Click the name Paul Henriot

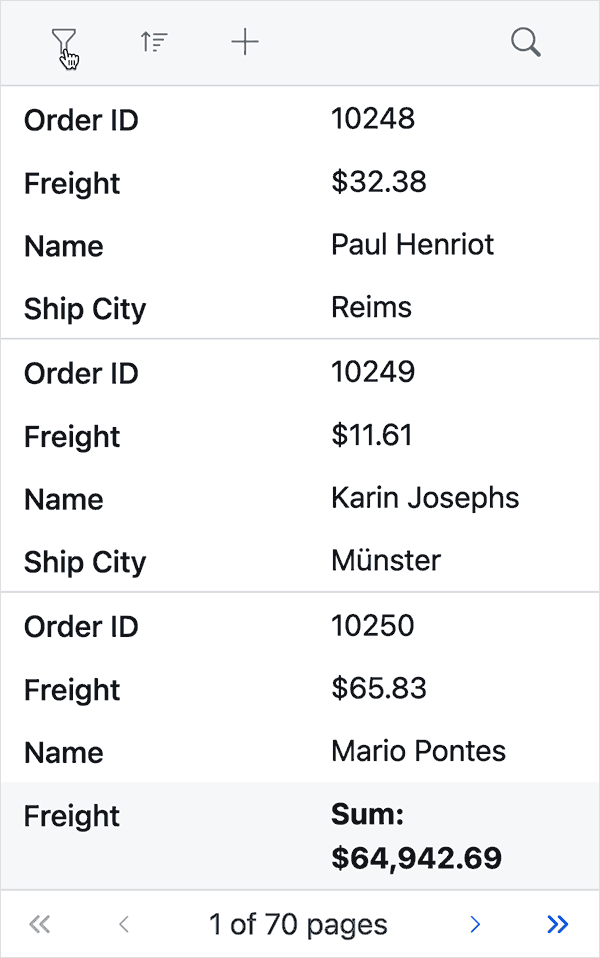click(412, 245)
